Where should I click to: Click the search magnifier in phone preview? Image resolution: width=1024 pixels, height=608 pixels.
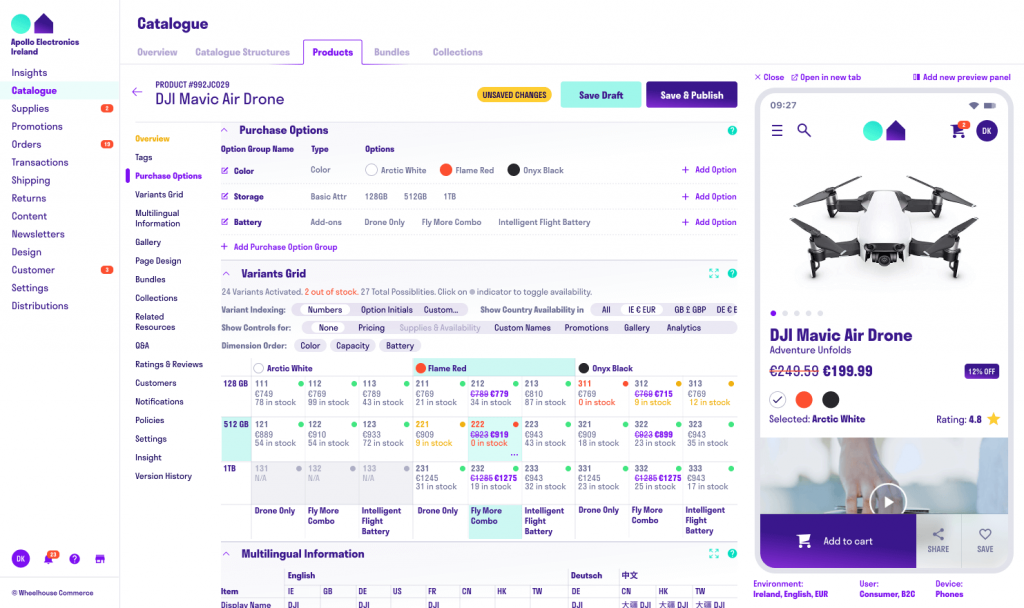[x=804, y=130]
